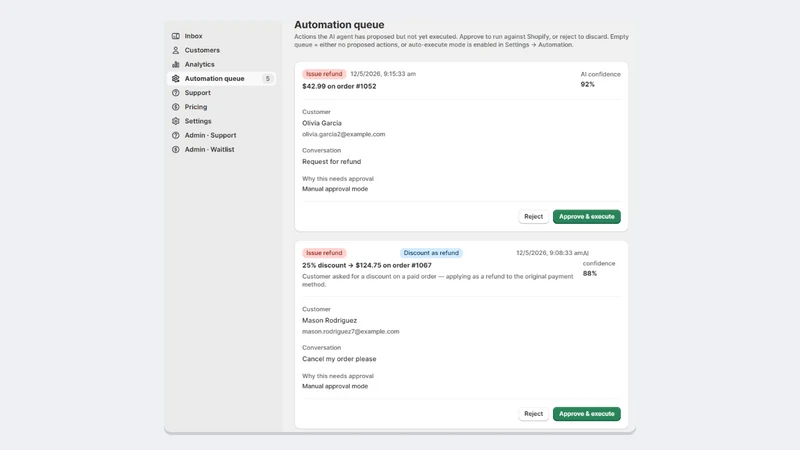800x450 pixels.
Task: Click the 'Customer asked for a discount' description
Action: coord(438,281)
